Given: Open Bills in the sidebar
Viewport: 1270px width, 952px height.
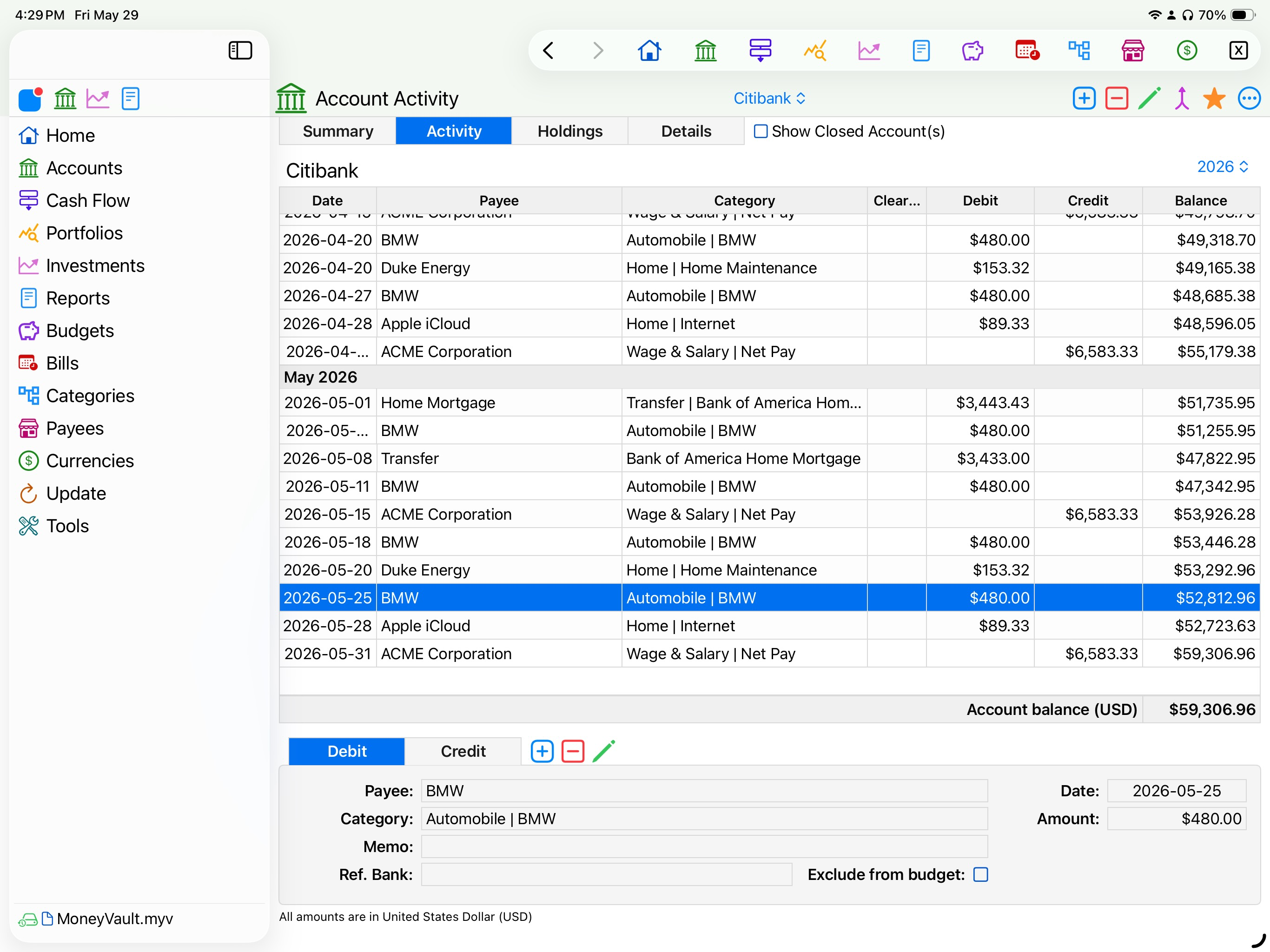Looking at the screenshot, I should pos(48,364).
